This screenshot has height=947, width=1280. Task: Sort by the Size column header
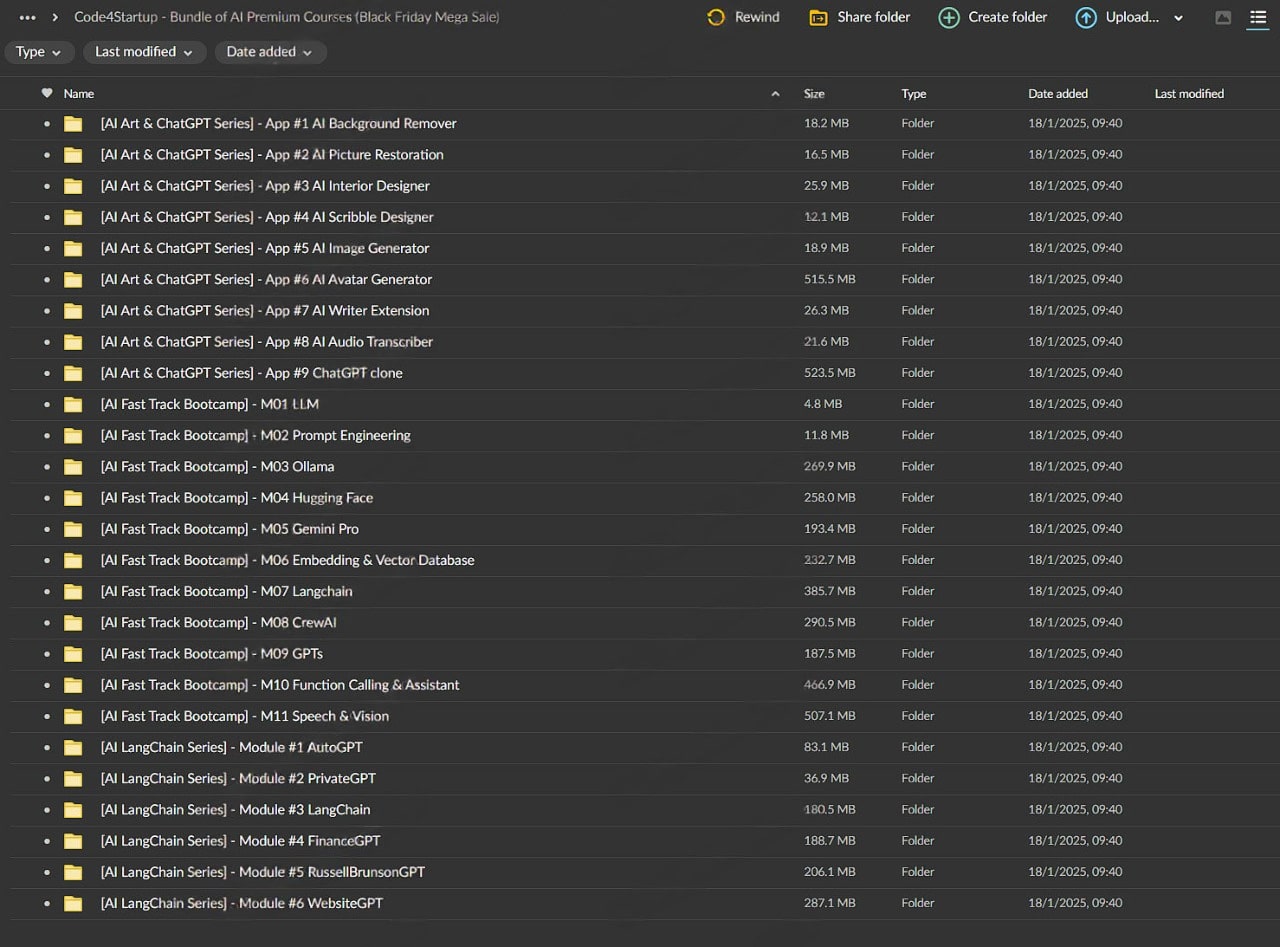[814, 93]
